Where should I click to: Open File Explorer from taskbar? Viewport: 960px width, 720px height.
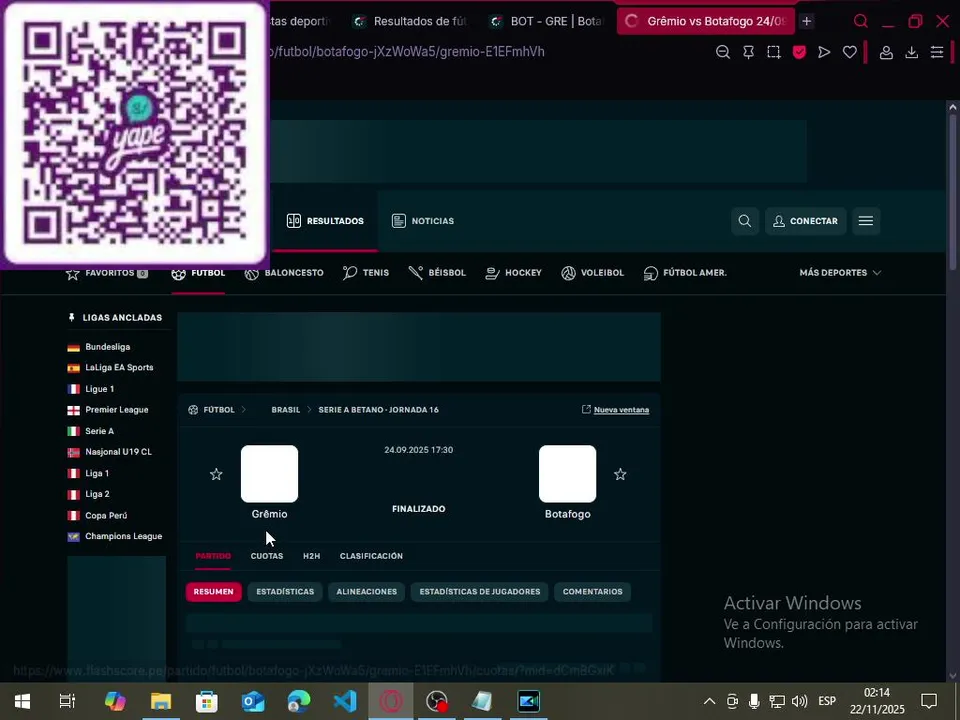point(161,701)
